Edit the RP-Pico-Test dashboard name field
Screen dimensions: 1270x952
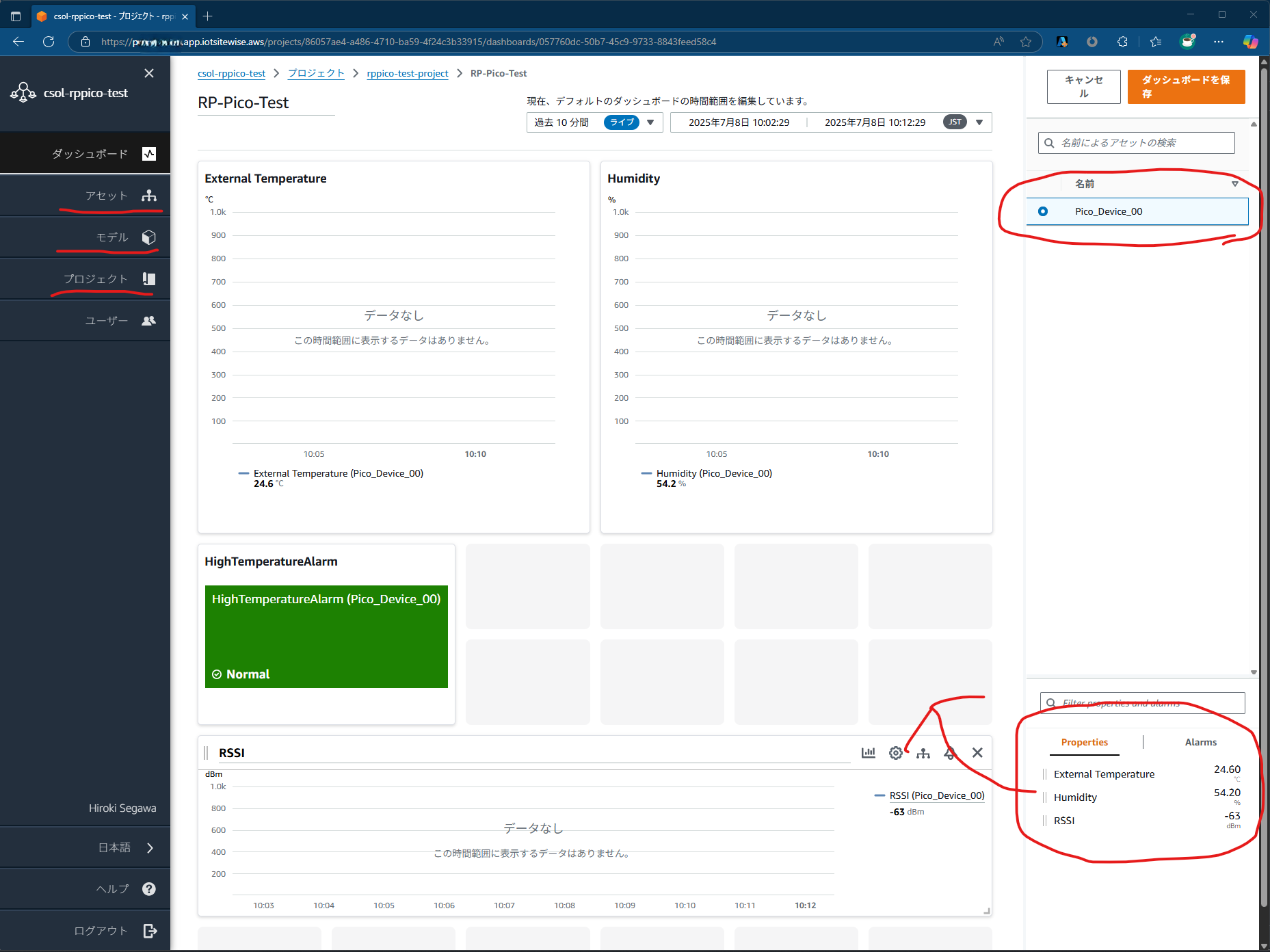(x=266, y=103)
